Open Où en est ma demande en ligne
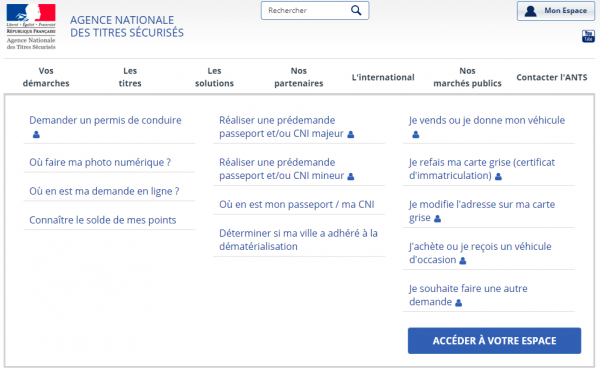The width and height of the screenshot is (600, 369). pos(104,191)
